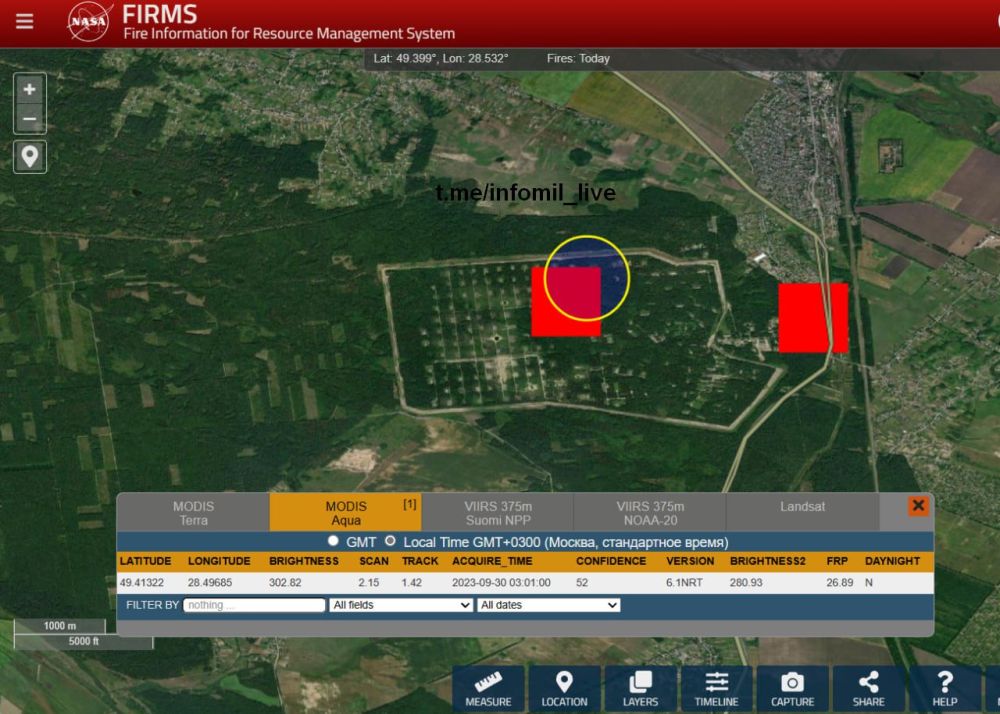Switch to the Landsat tab
Screen dimensions: 1000x714
(x=802, y=507)
